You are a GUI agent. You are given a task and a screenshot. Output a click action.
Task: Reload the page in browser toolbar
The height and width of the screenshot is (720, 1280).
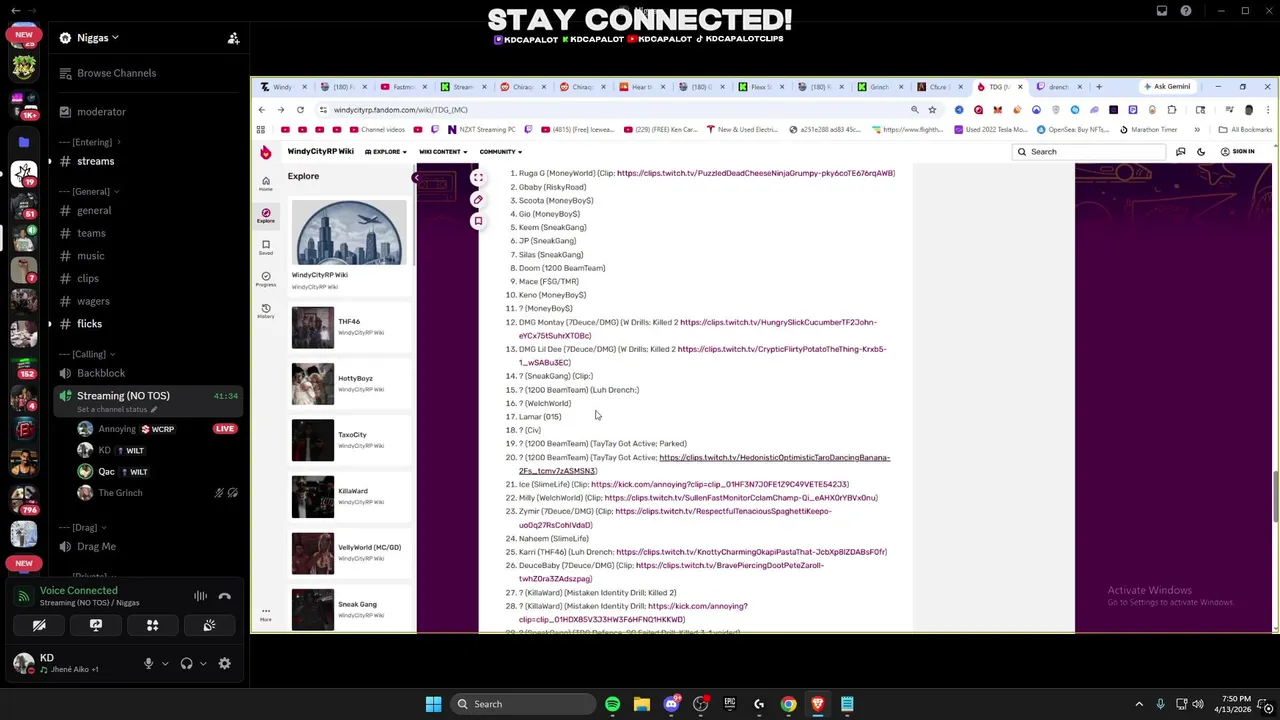(300, 110)
